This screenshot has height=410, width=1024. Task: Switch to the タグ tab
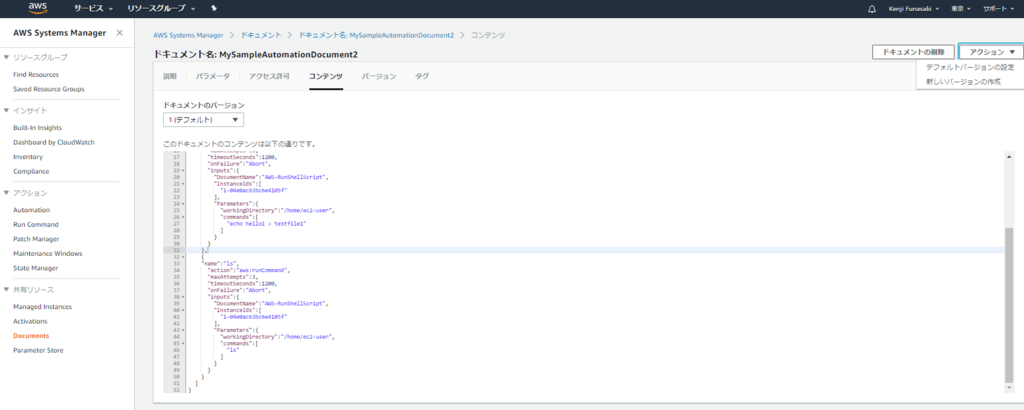[422, 76]
